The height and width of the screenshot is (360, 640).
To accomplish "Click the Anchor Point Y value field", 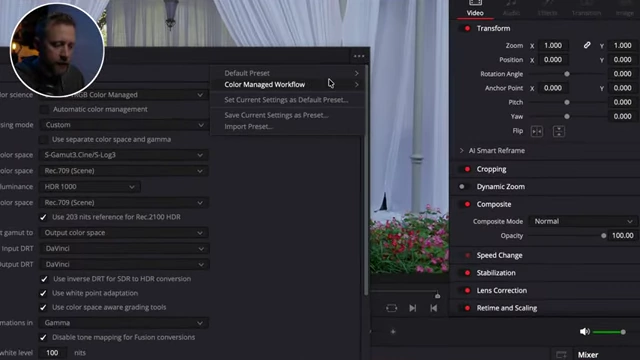I will (x=622, y=88).
